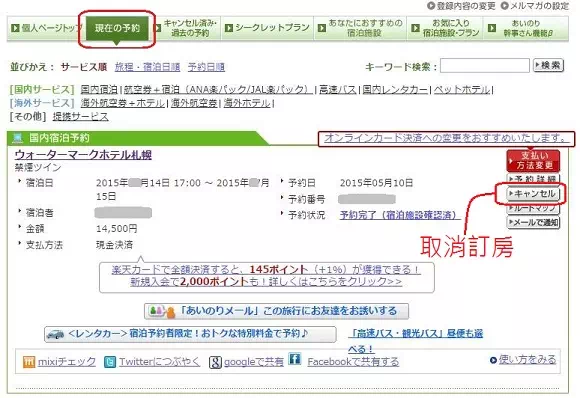Screen dimensions: 580x398
Task: Click メールで通知 button
Action: [x=533, y=222]
